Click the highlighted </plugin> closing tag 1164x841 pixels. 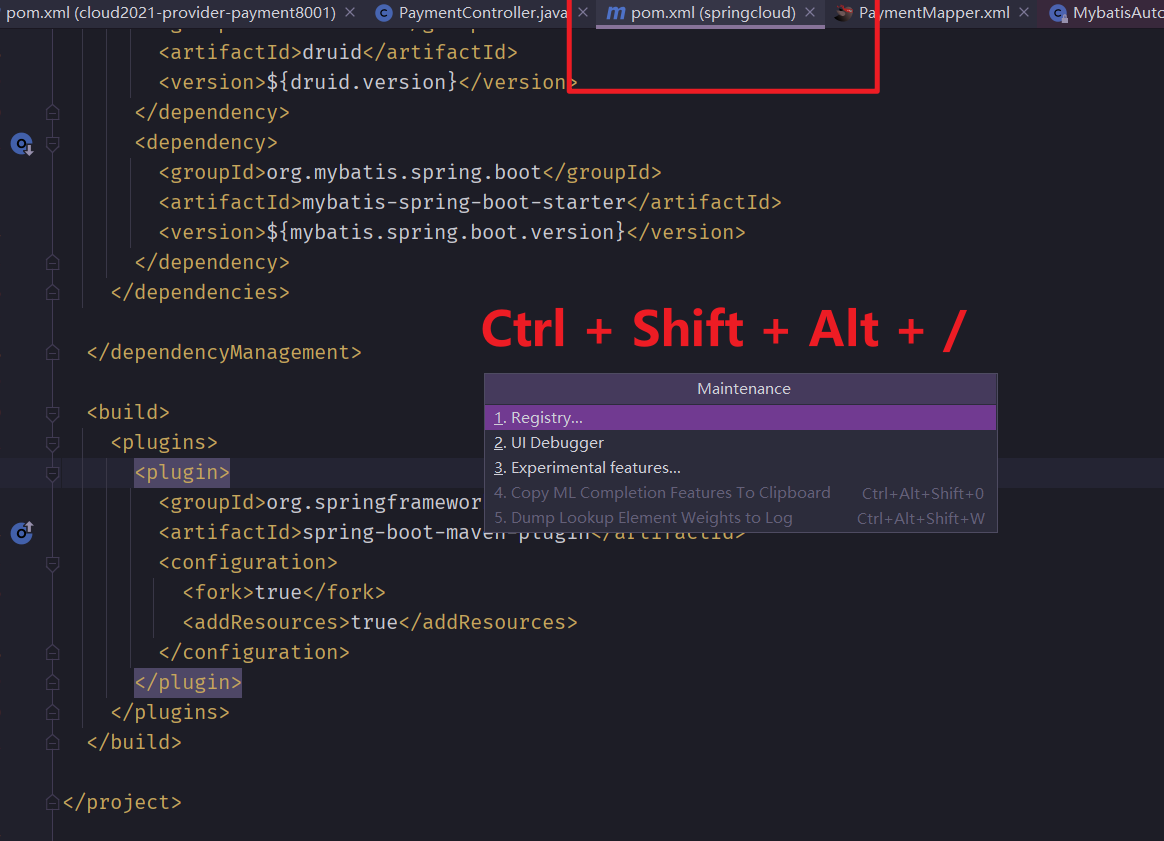click(x=188, y=682)
